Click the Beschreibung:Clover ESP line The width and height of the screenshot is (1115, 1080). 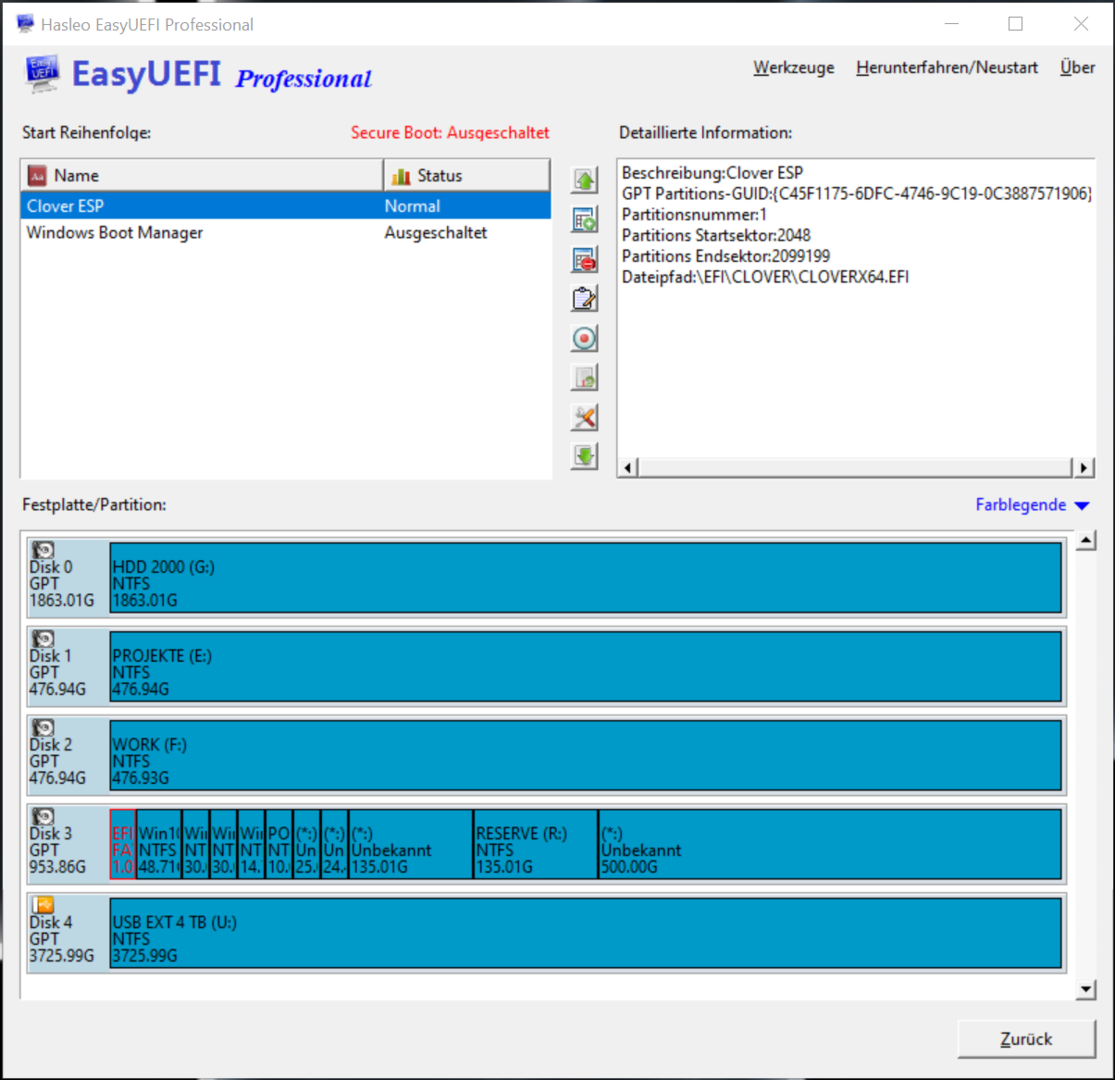pos(712,173)
